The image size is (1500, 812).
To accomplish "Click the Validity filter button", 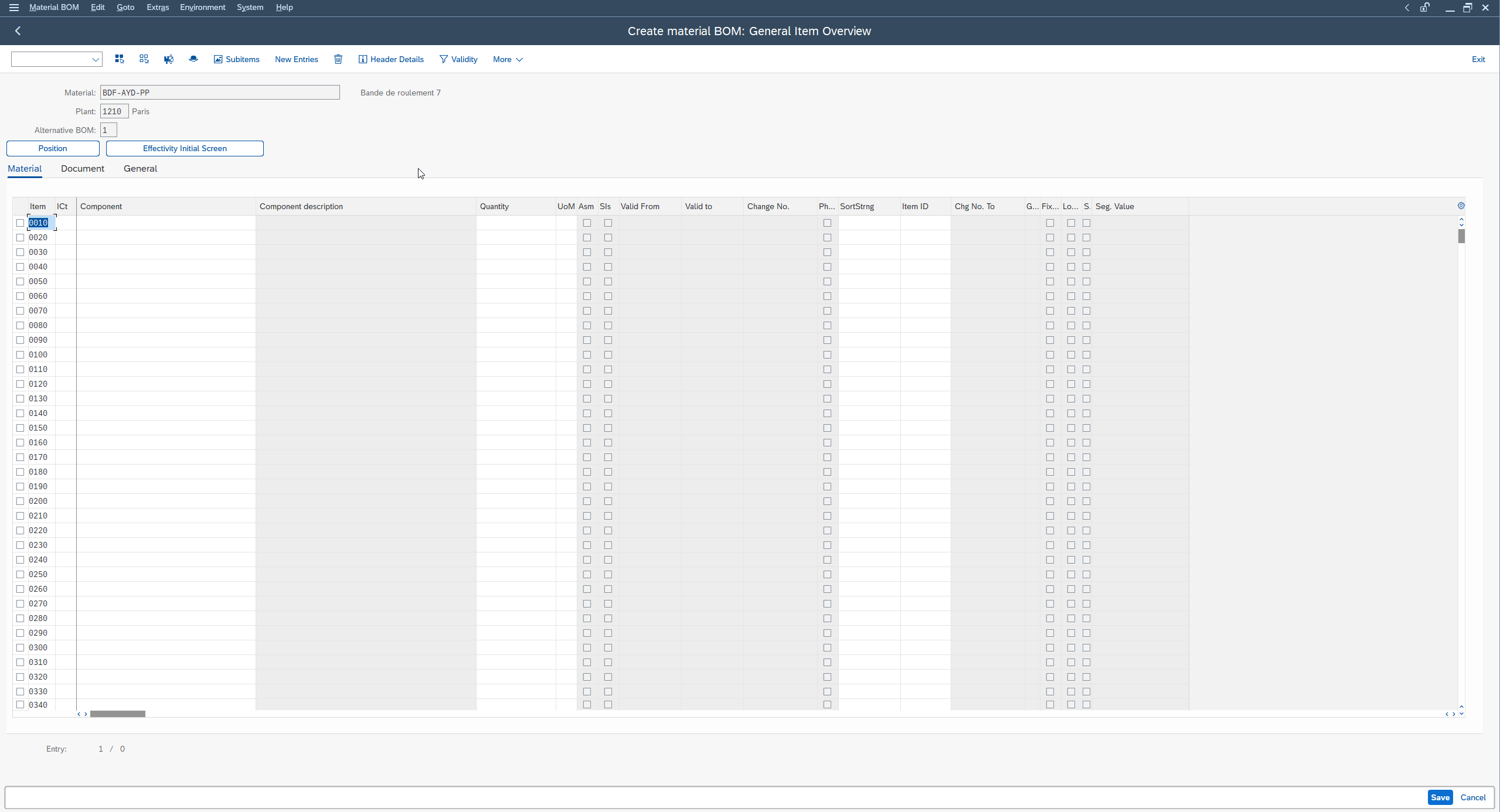I will point(458,59).
